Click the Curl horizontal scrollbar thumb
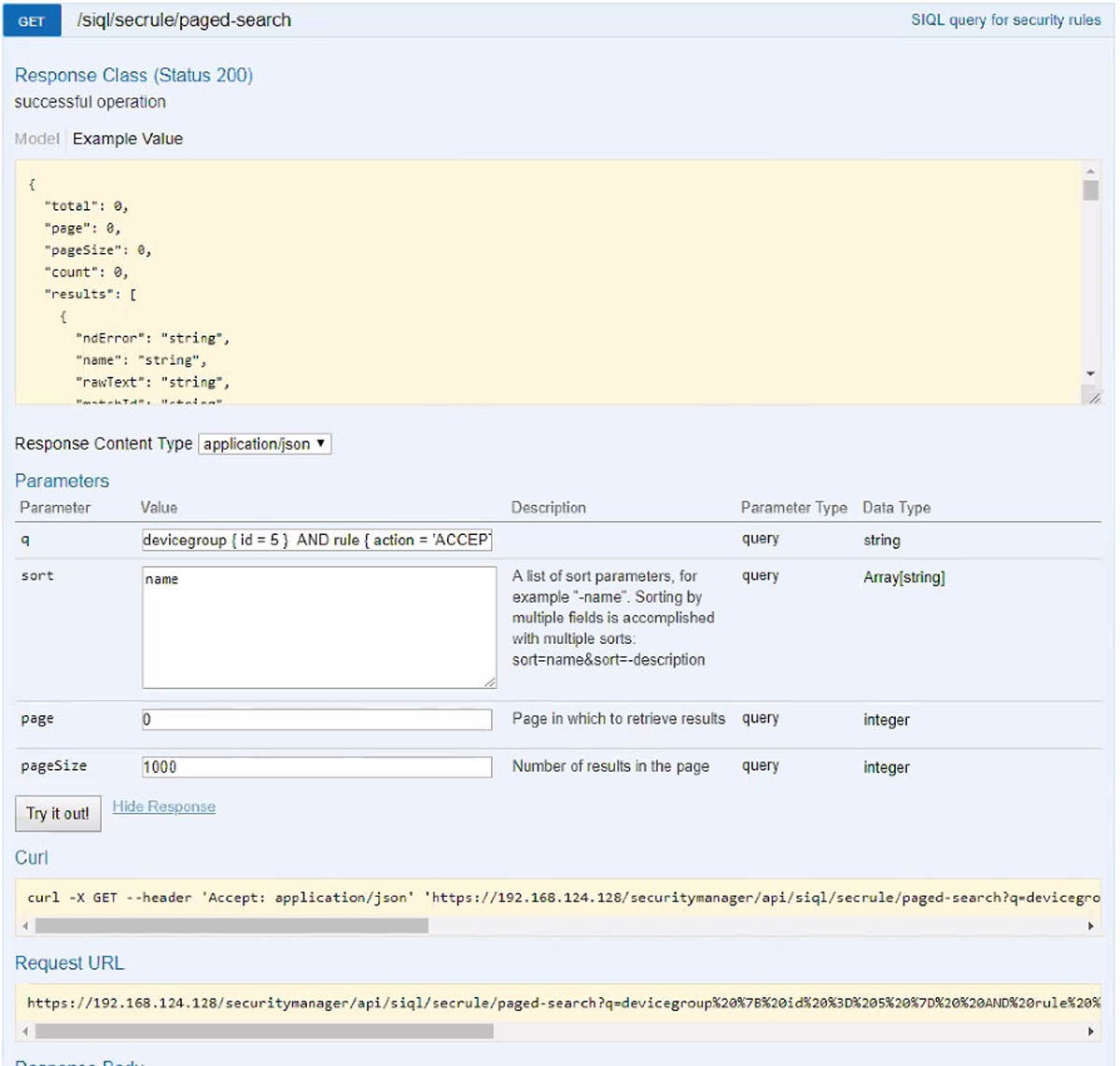Screen dimensions: 1120x1066 click(x=231, y=926)
